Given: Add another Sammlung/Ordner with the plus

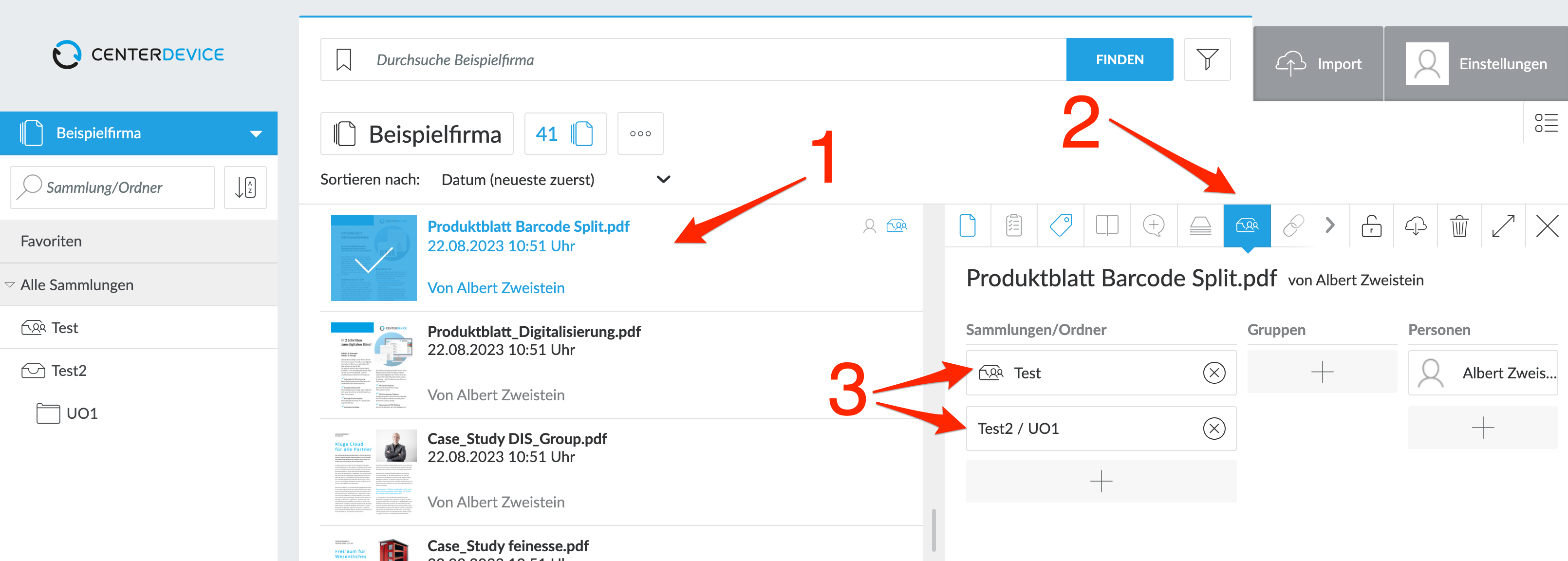Looking at the screenshot, I should pyautogui.click(x=1101, y=482).
